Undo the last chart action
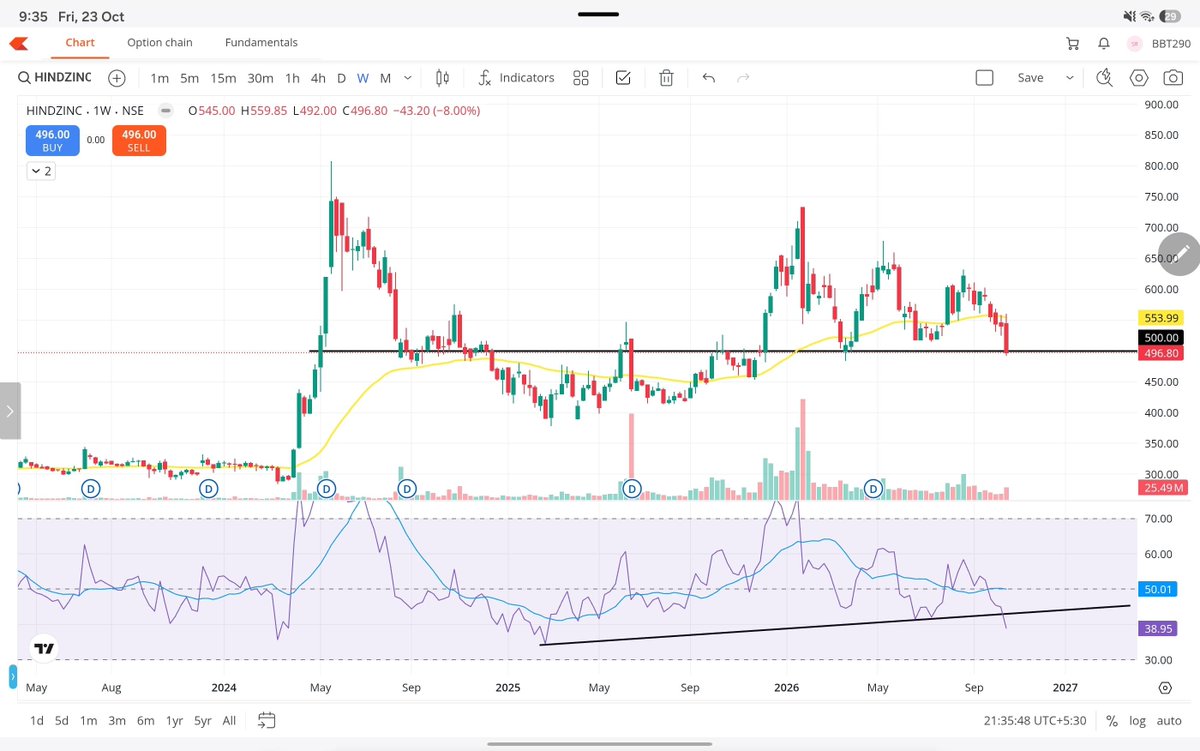1200x751 pixels. coord(709,78)
